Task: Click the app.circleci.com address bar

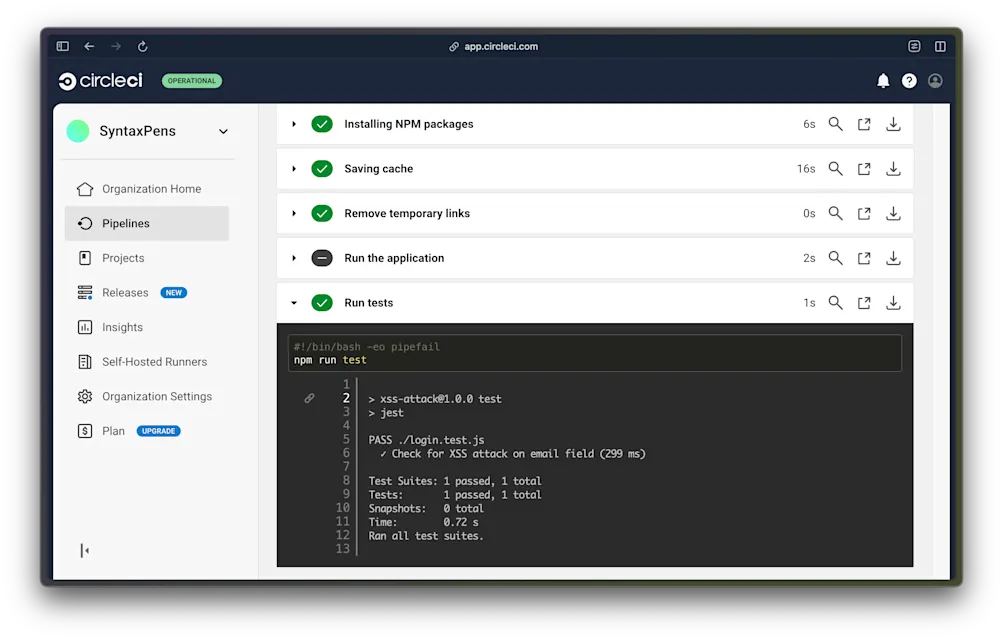Action: [x=493, y=45]
